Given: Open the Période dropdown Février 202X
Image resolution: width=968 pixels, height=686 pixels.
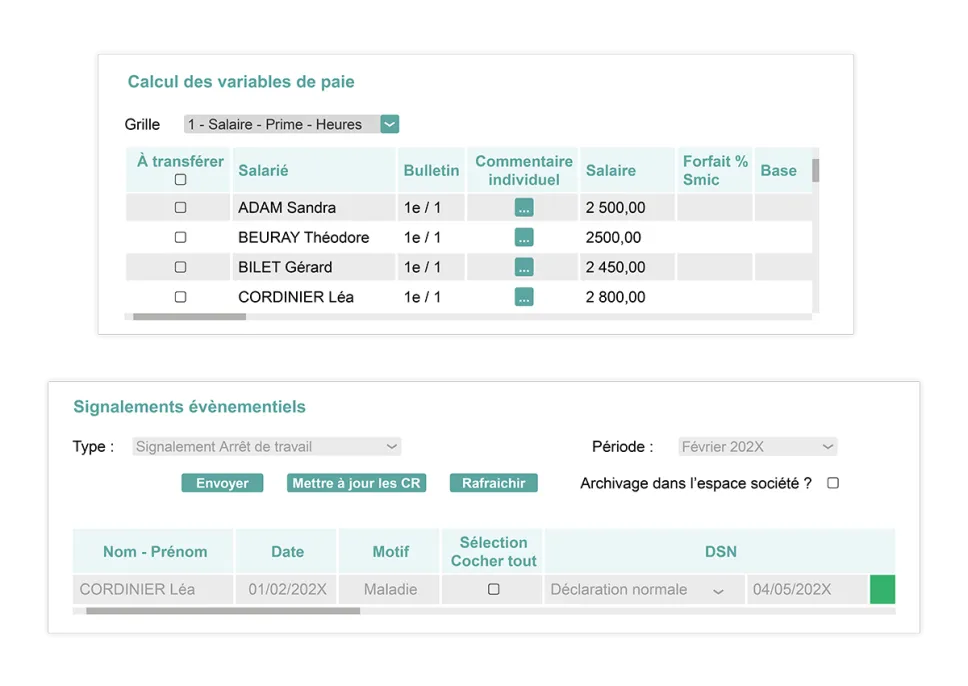Looking at the screenshot, I should [x=757, y=446].
